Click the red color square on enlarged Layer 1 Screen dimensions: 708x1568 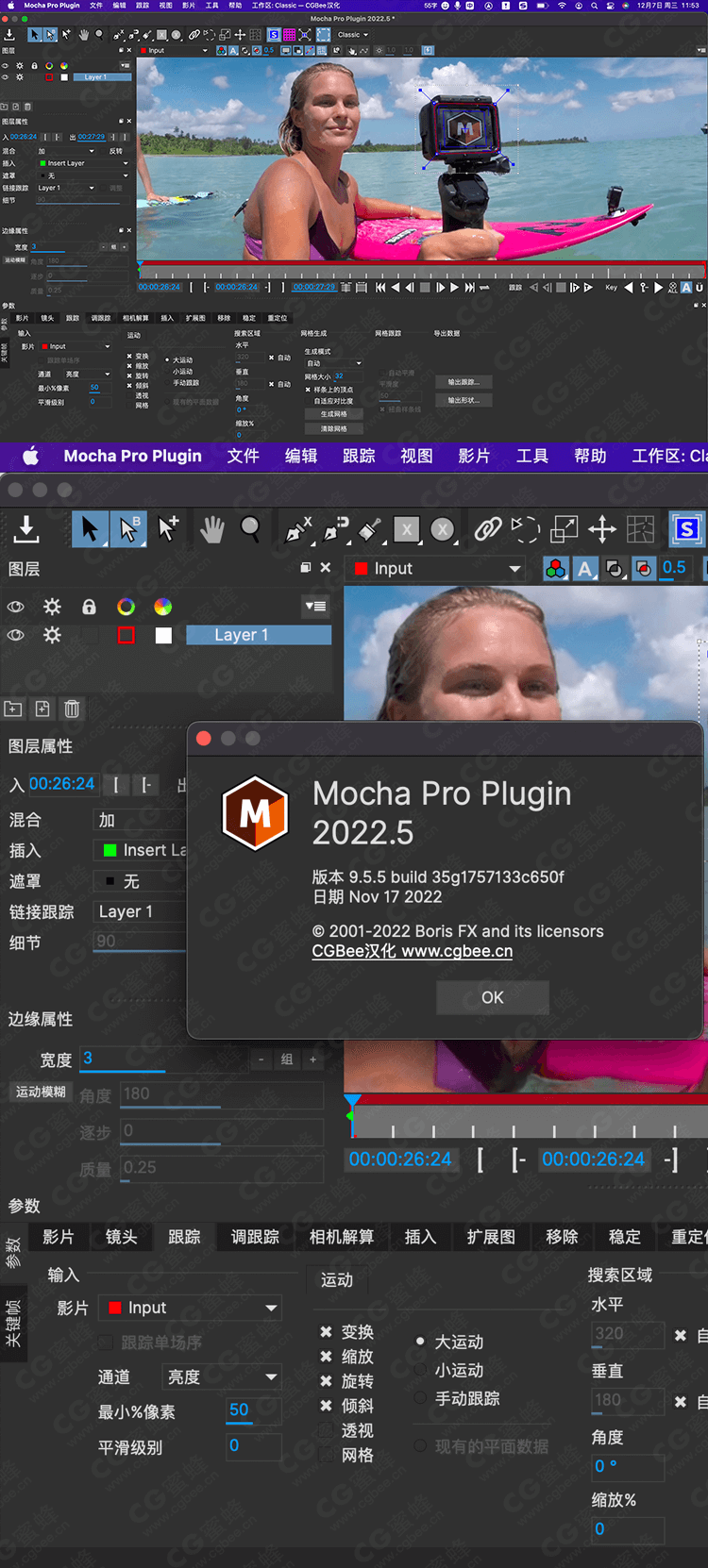126,635
